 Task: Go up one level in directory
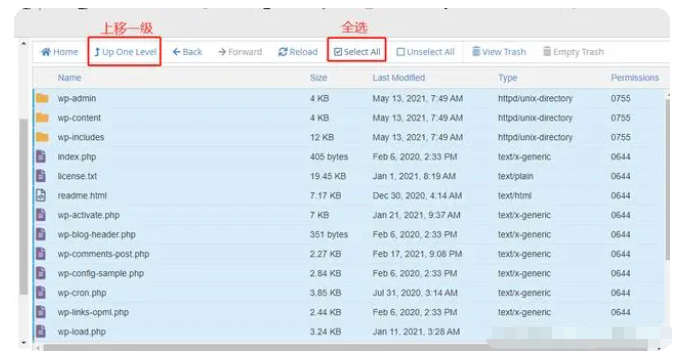pos(125,52)
